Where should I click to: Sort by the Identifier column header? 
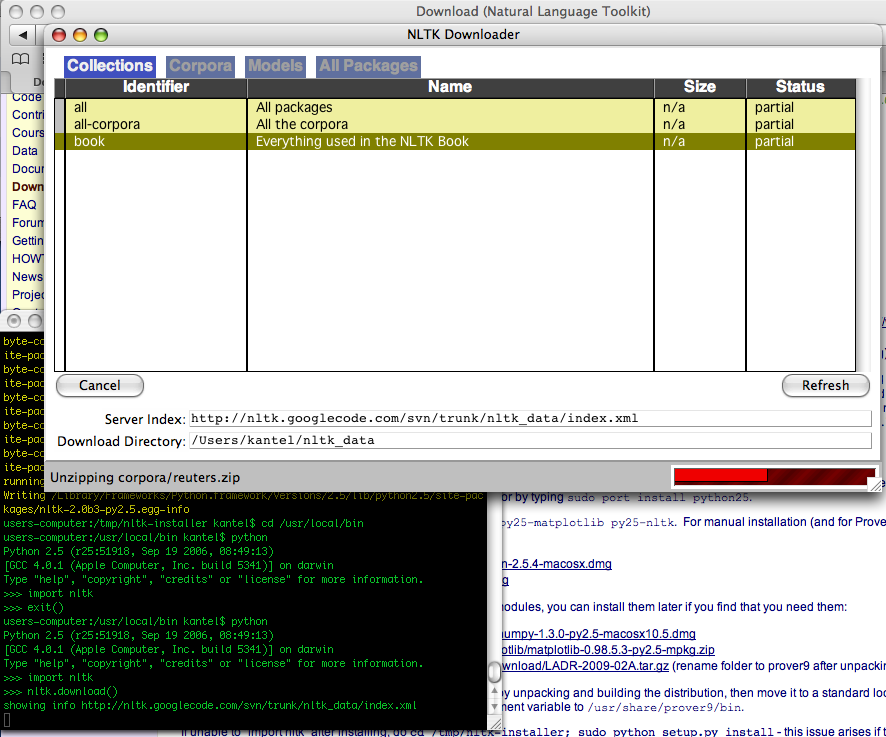[156, 87]
